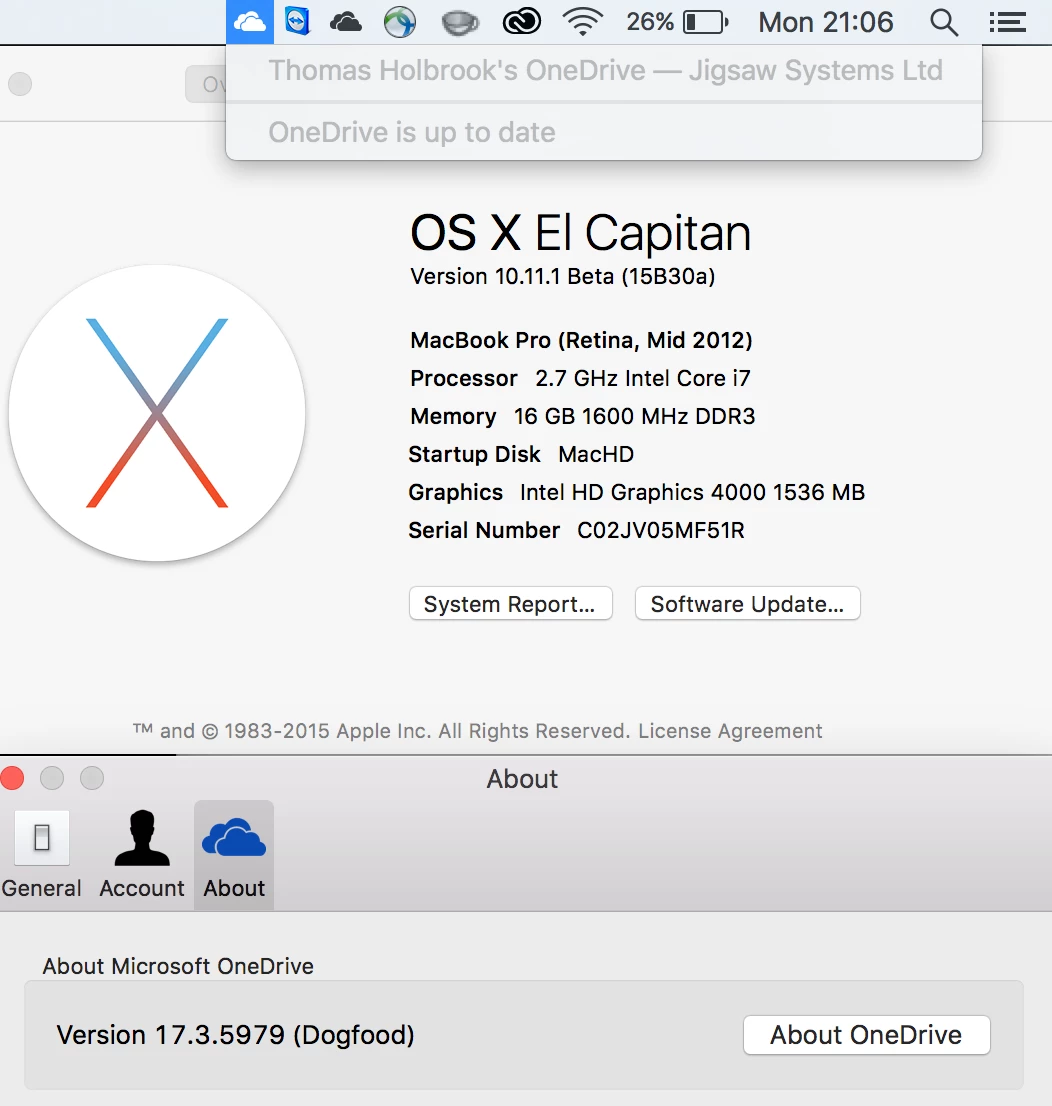Open the globe network menu bar icon
The image size is (1052, 1106).
tap(400, 23)
